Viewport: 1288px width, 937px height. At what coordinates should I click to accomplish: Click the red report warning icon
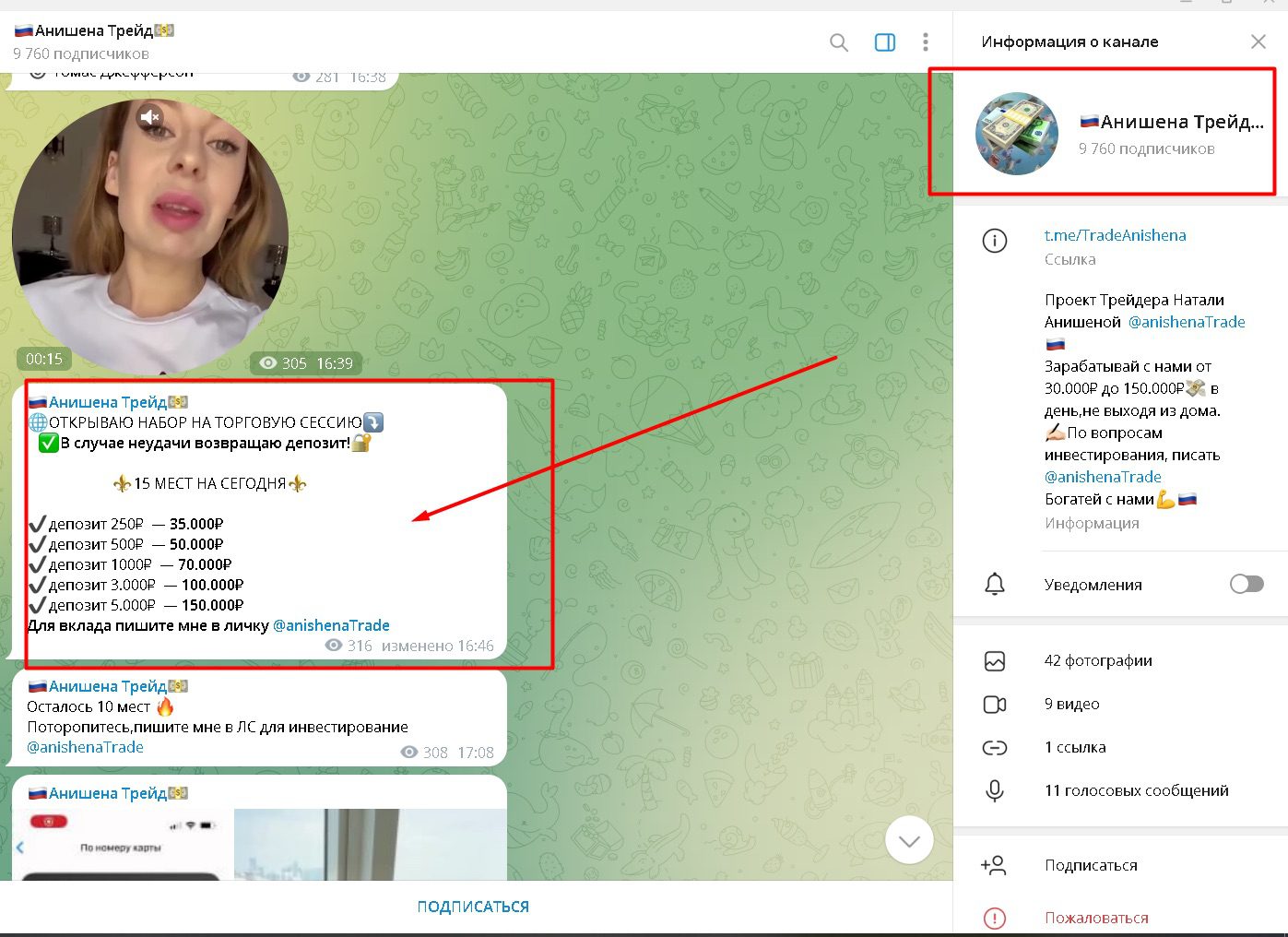(x=995, y=919)
